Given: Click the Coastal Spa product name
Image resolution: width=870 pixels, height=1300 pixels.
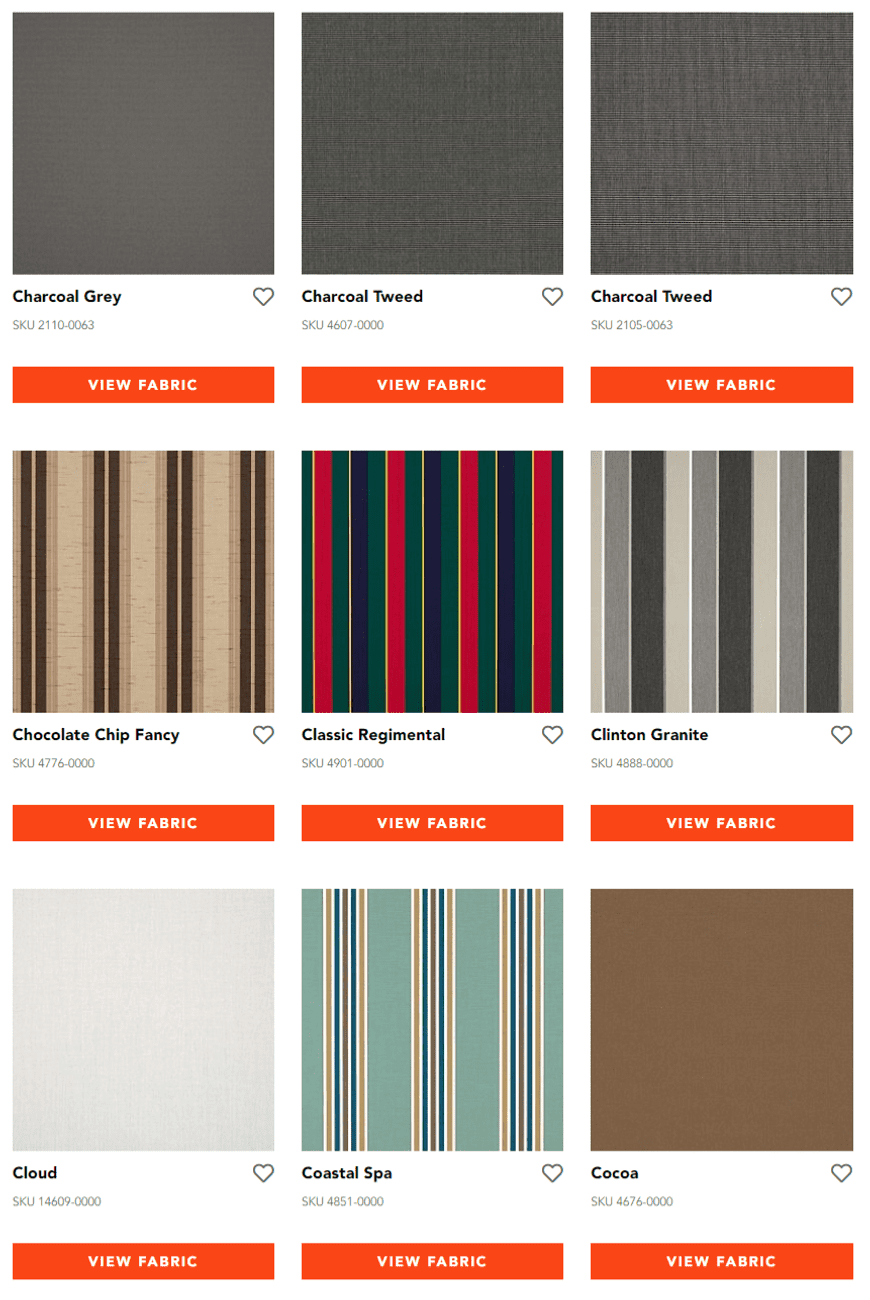Looking at the screenshot, I should point(347,1173).
